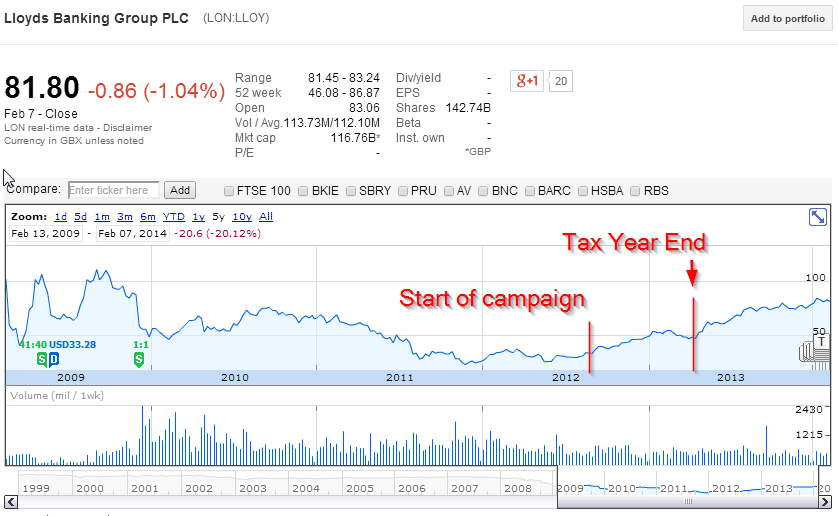Click the Add ticker button
Viewport: 838px width, 516px height.
[180, 190]
